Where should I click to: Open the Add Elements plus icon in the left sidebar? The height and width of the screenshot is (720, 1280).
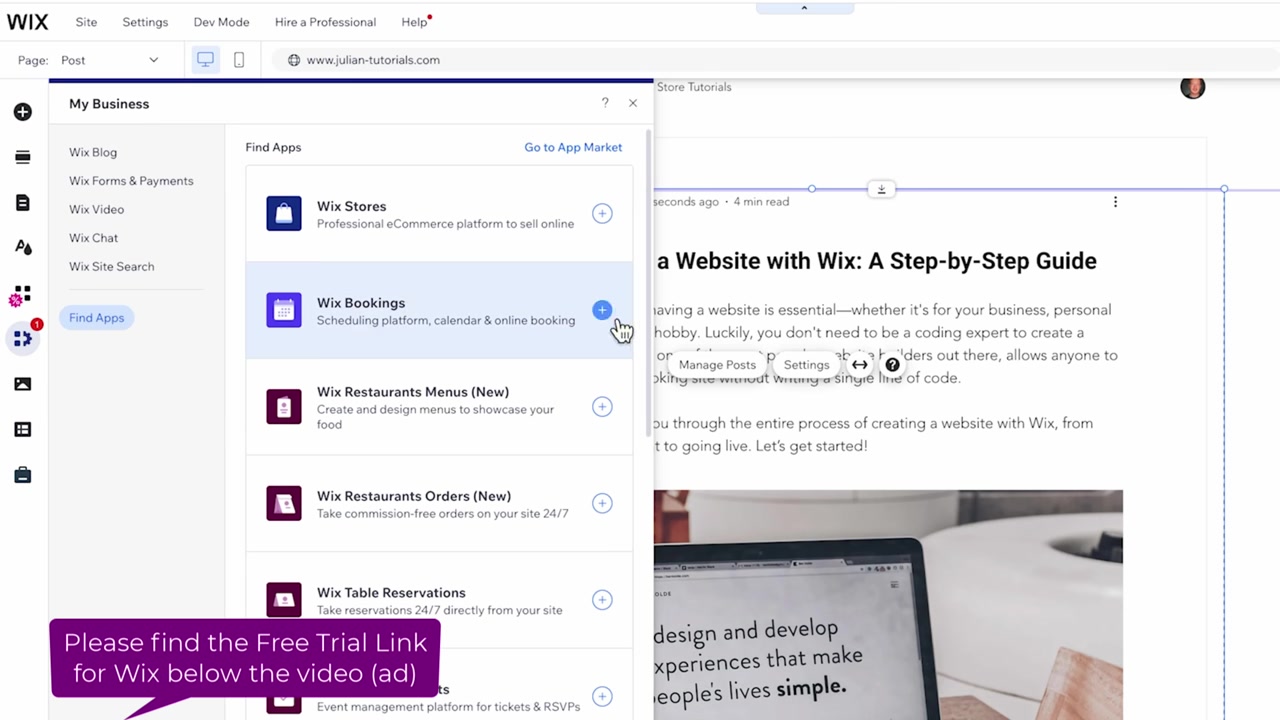(x=23, y=112)
